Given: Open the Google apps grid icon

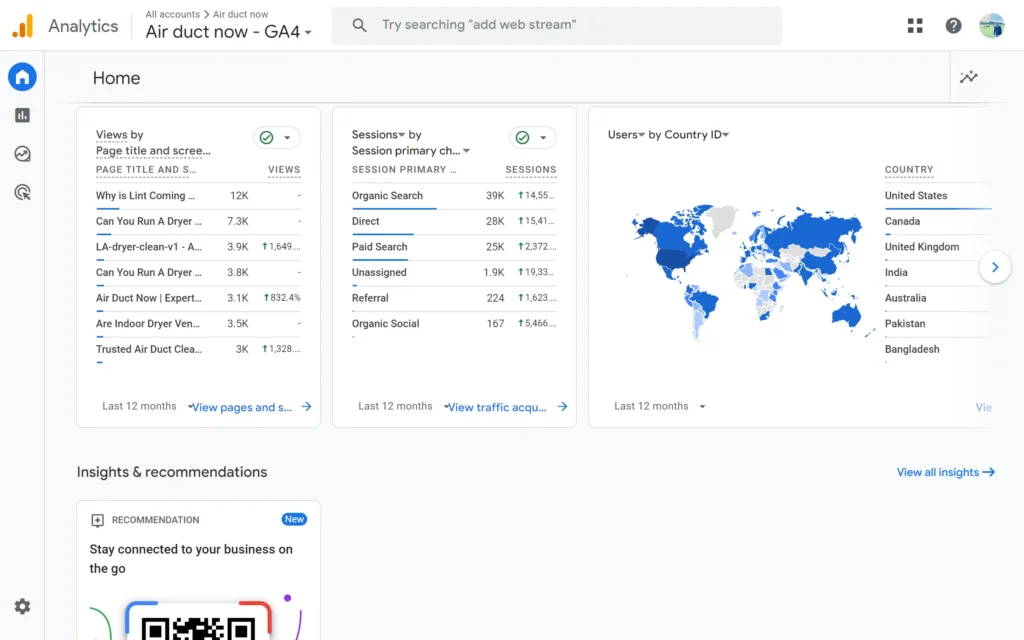Looking at the screenshot, I should (915, 26).
